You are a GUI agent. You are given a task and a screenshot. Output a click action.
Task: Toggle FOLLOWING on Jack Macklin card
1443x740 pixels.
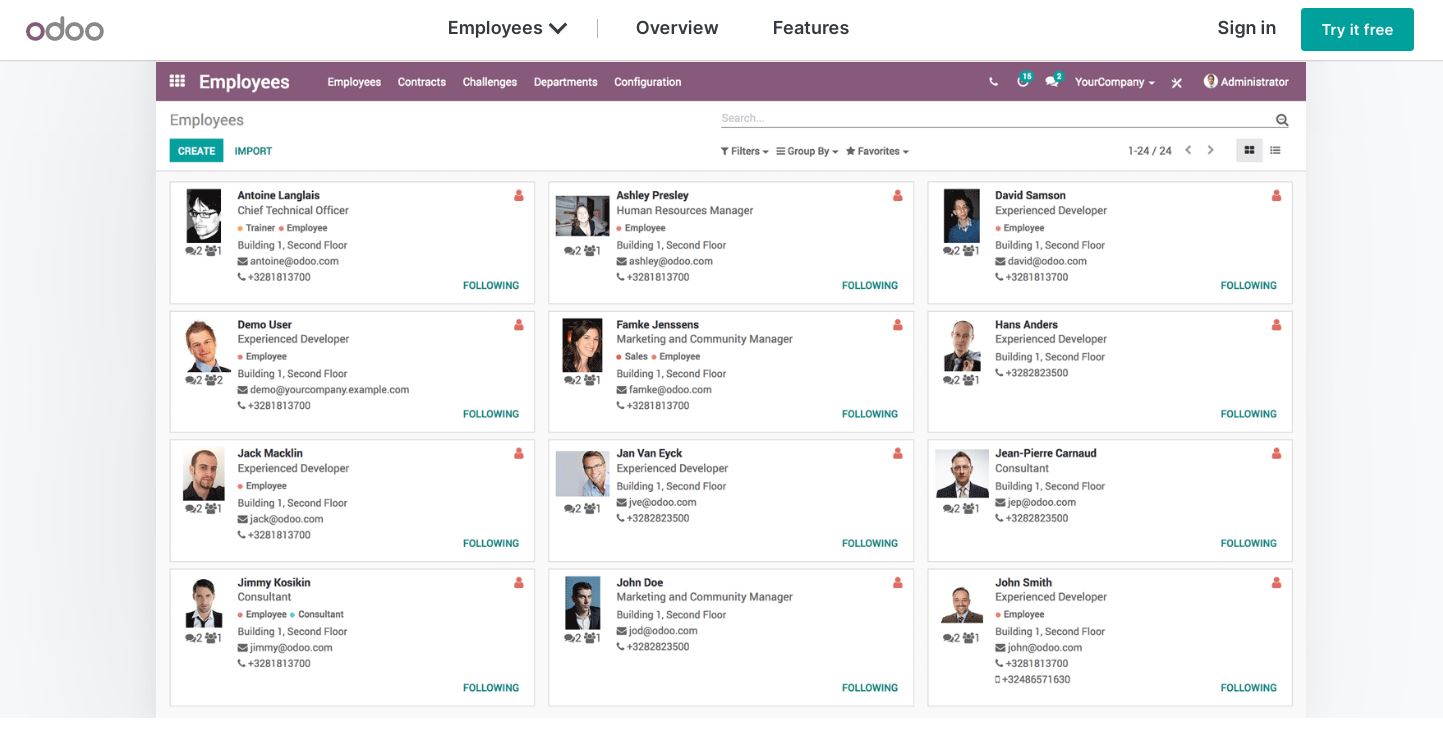[x=491, y=544]
